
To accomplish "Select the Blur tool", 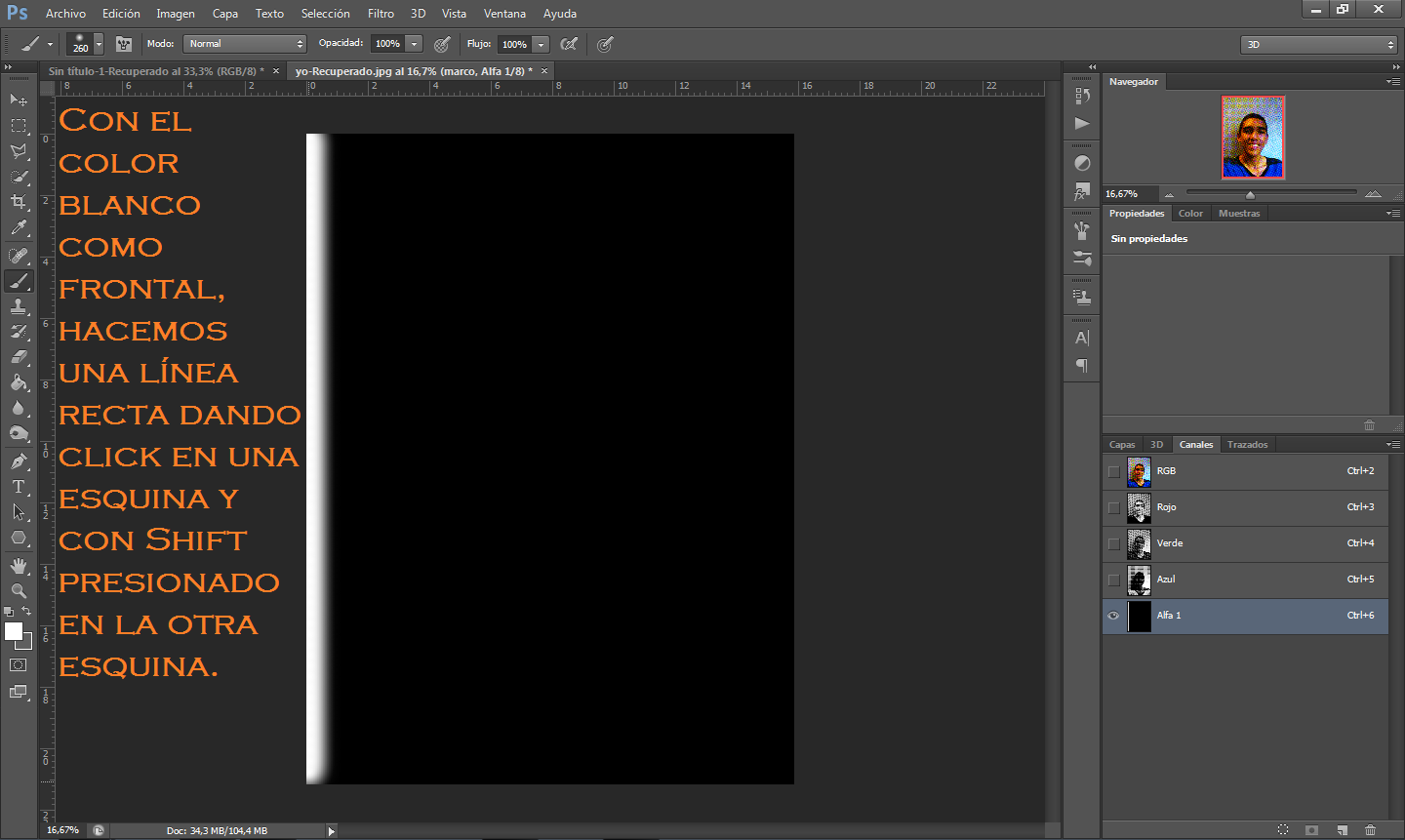I will click(x=19, y=408).
